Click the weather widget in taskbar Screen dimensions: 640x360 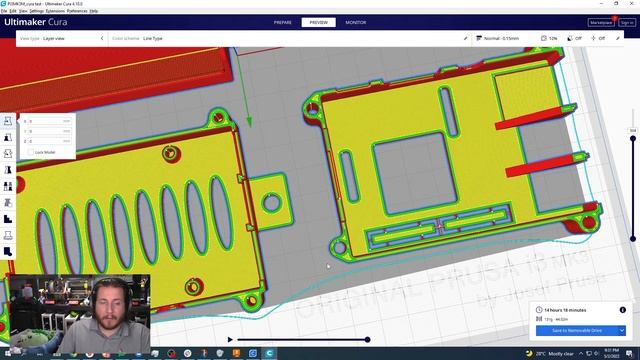[x=549, y=353]
